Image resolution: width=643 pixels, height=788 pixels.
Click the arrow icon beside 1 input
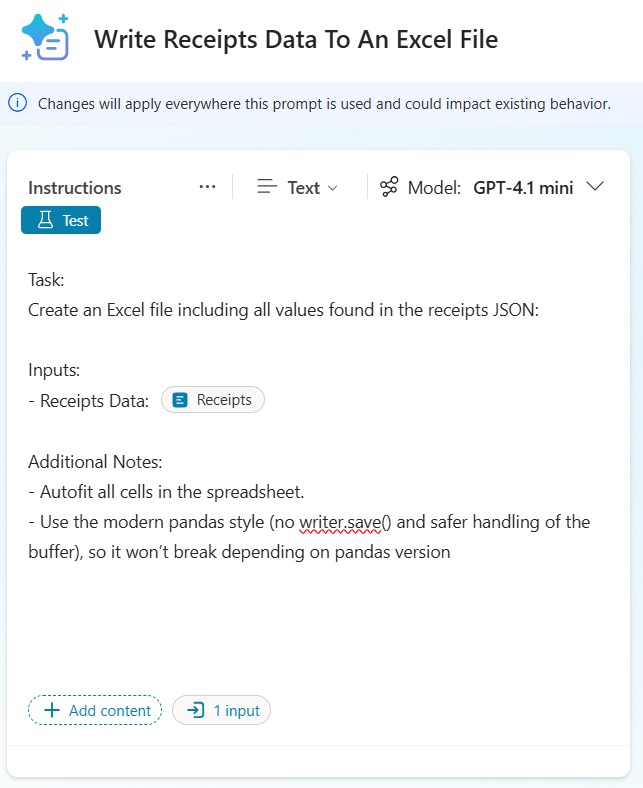click(x=196, y=711)
